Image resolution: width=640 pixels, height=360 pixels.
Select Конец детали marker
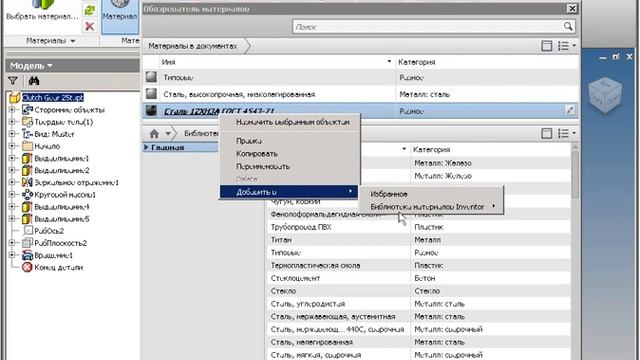point(58,267)
